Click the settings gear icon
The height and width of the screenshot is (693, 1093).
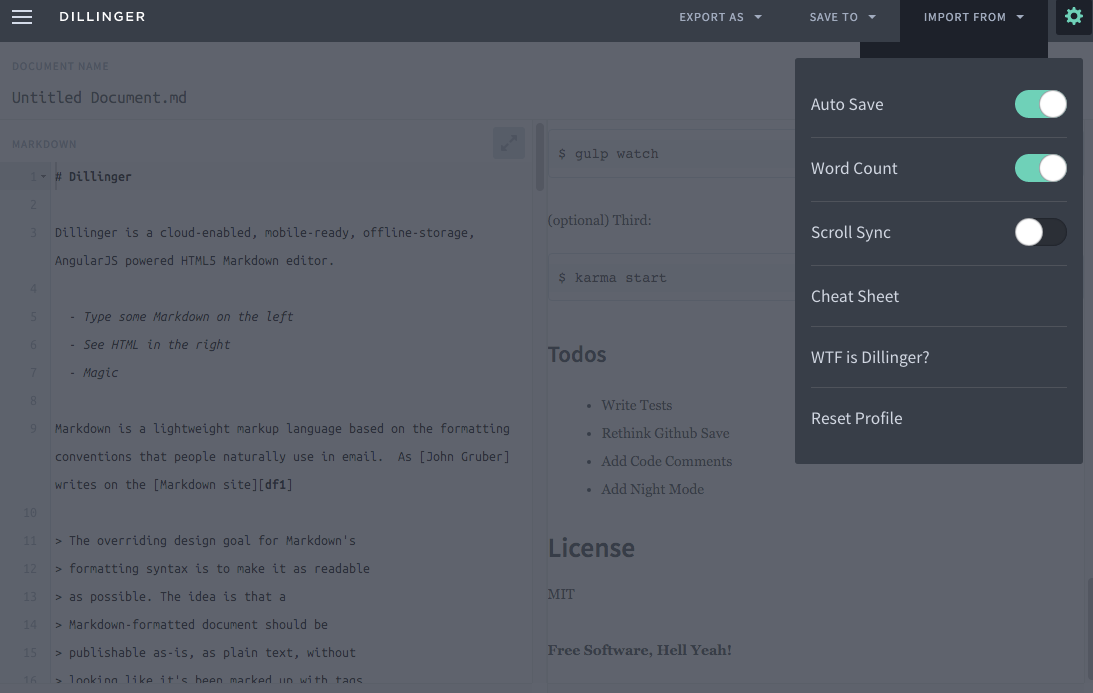click(x=1073, y=16)
